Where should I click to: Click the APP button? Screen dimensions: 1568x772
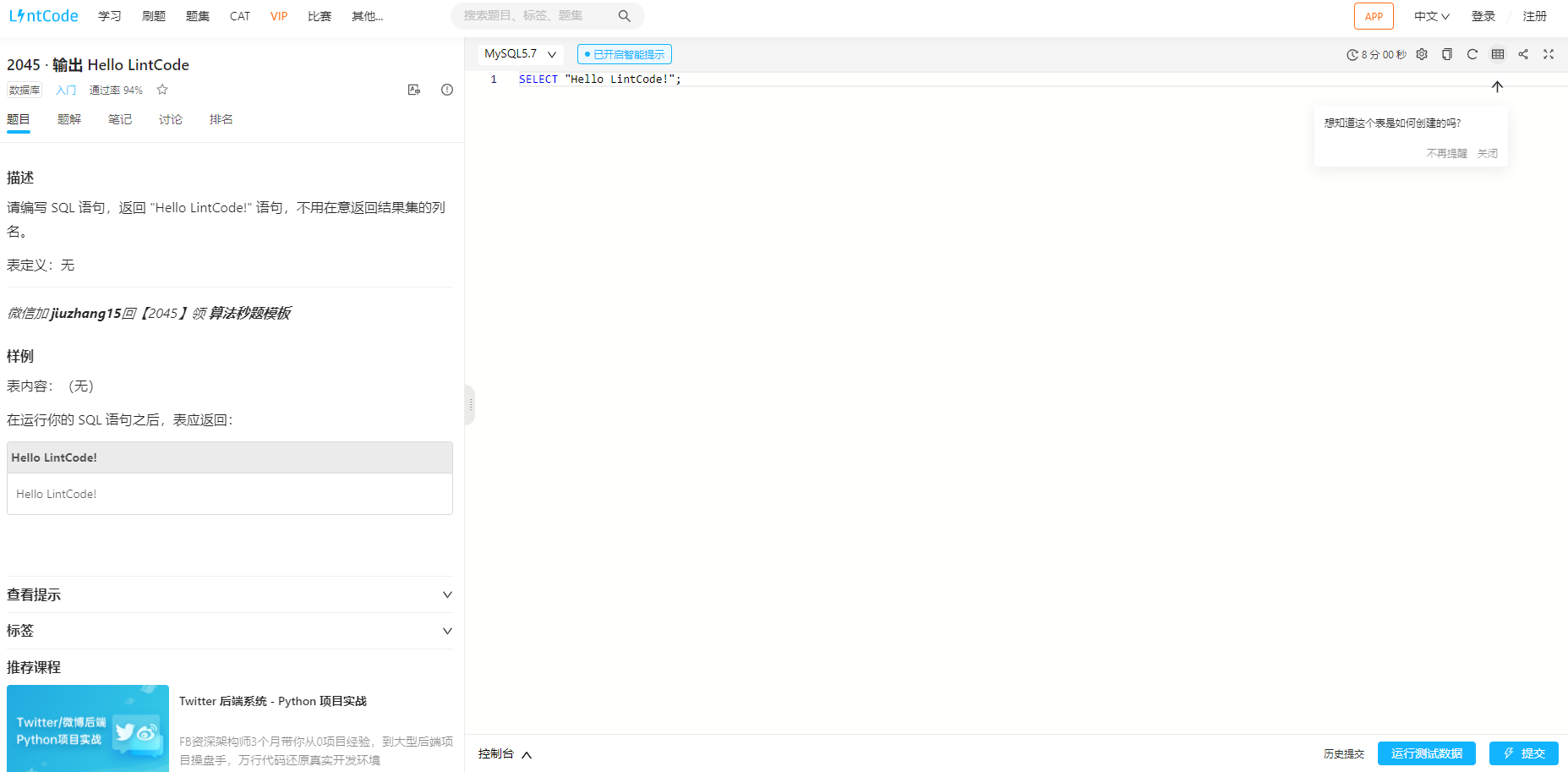(1374, 16)
